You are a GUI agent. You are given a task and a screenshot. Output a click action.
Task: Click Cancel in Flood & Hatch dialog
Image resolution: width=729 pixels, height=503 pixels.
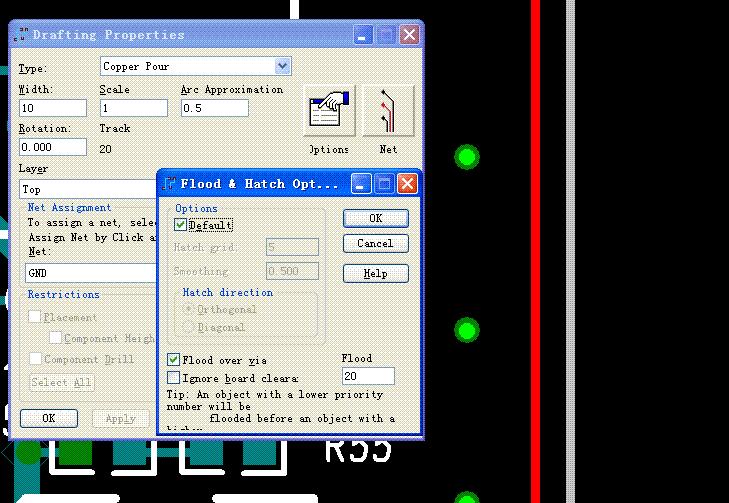click(376, 243)
